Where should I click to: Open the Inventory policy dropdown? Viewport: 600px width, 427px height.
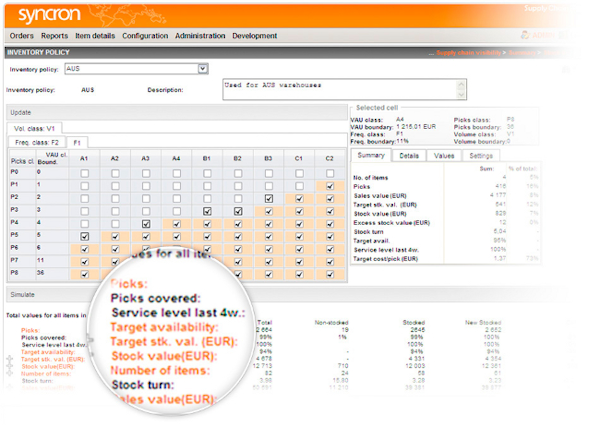(203, 69)
